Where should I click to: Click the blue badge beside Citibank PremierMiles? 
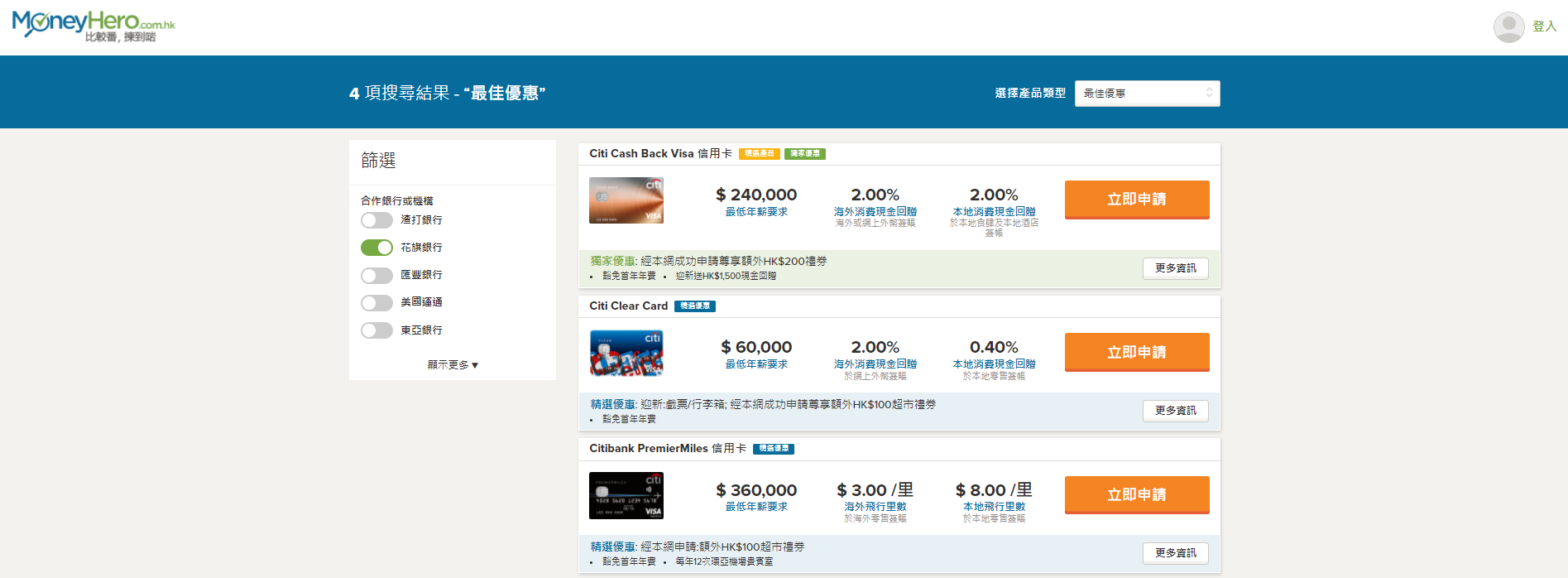[x=774, y=449]
